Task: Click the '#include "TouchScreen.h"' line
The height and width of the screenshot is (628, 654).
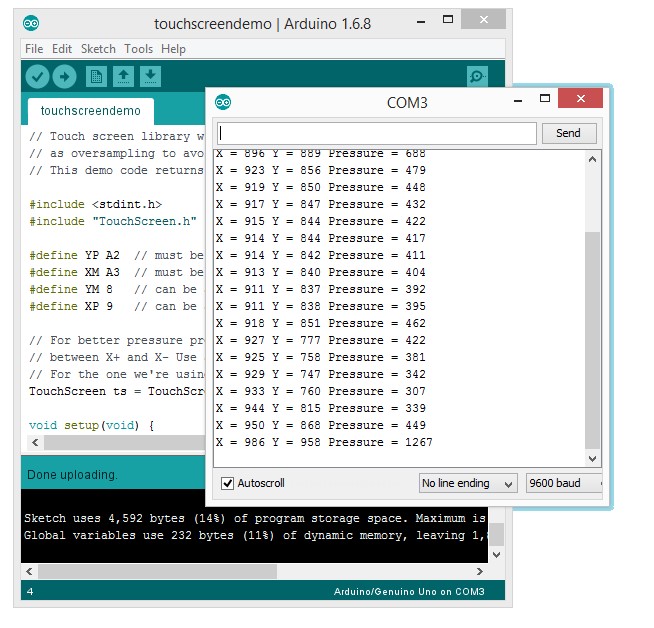Action: 113,221
